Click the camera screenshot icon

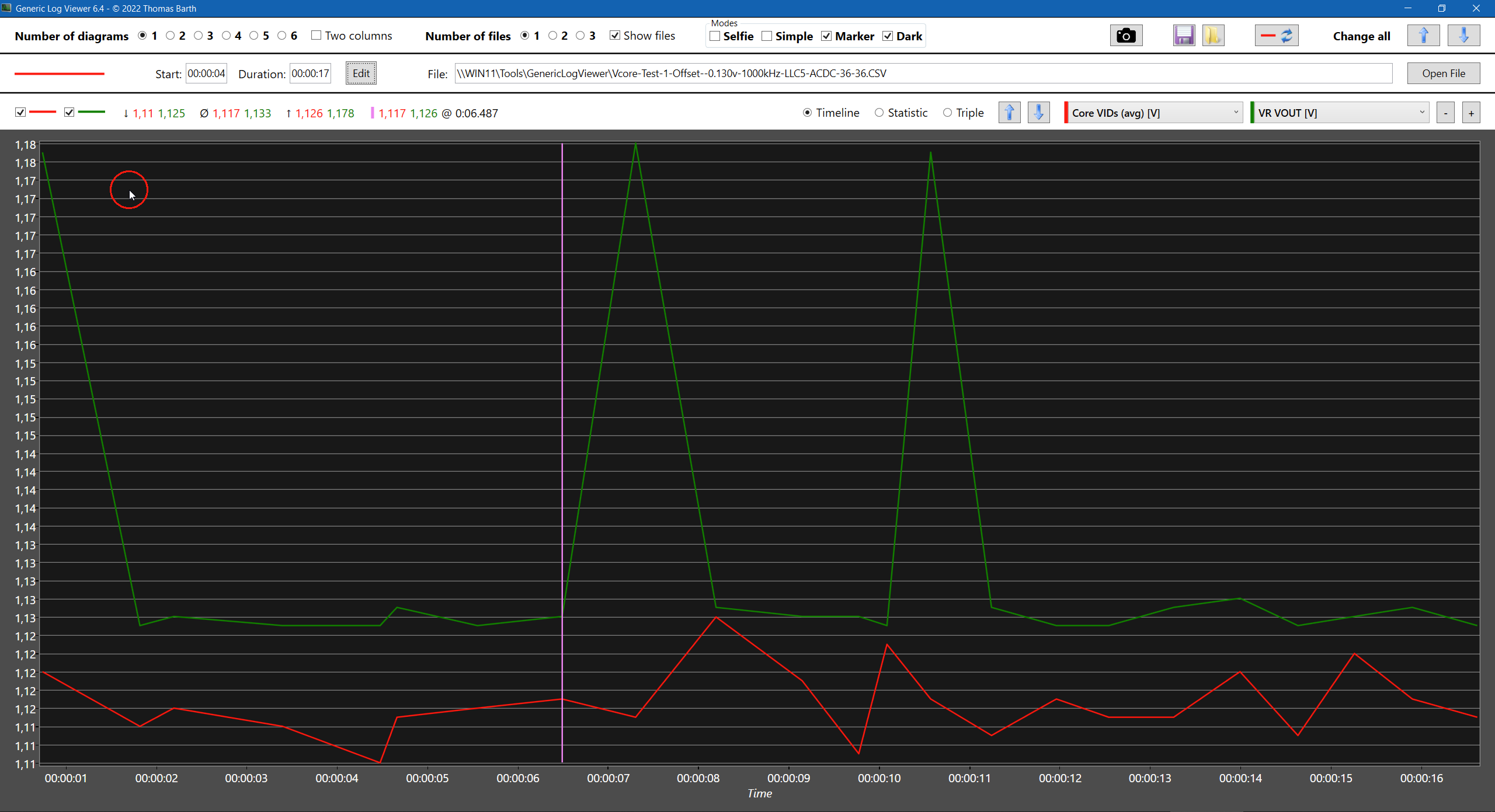click(x=1125, y=36)
